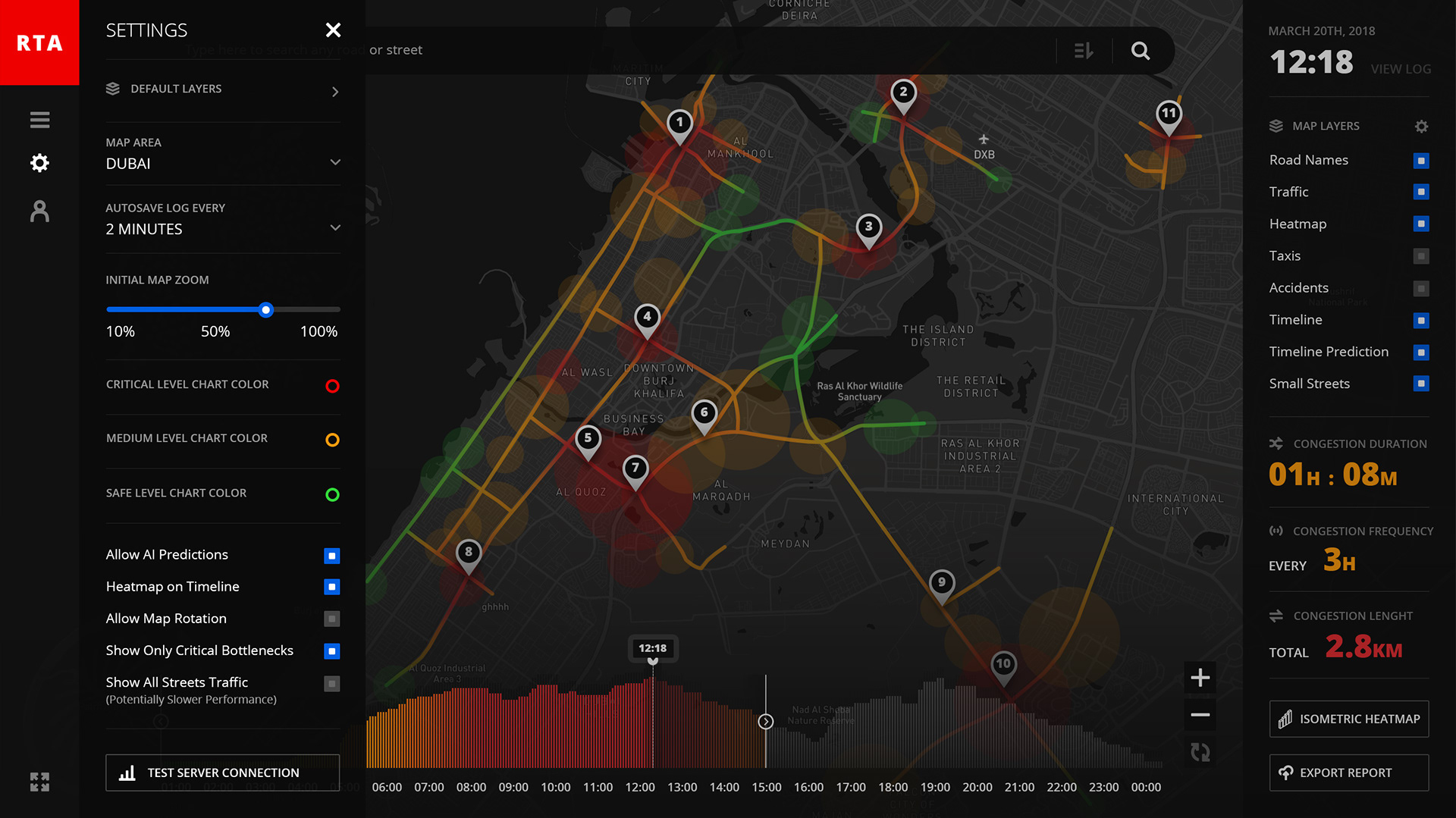Open the list filter icon in search bar

click(x=1084, y=51)
